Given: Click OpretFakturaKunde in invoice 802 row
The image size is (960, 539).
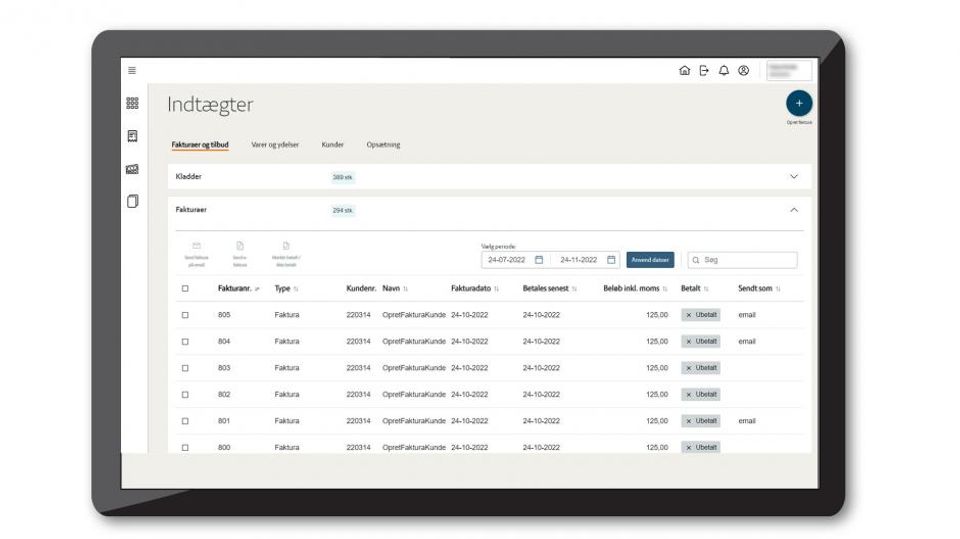Looking at the screenshot, I should (414, 394).
